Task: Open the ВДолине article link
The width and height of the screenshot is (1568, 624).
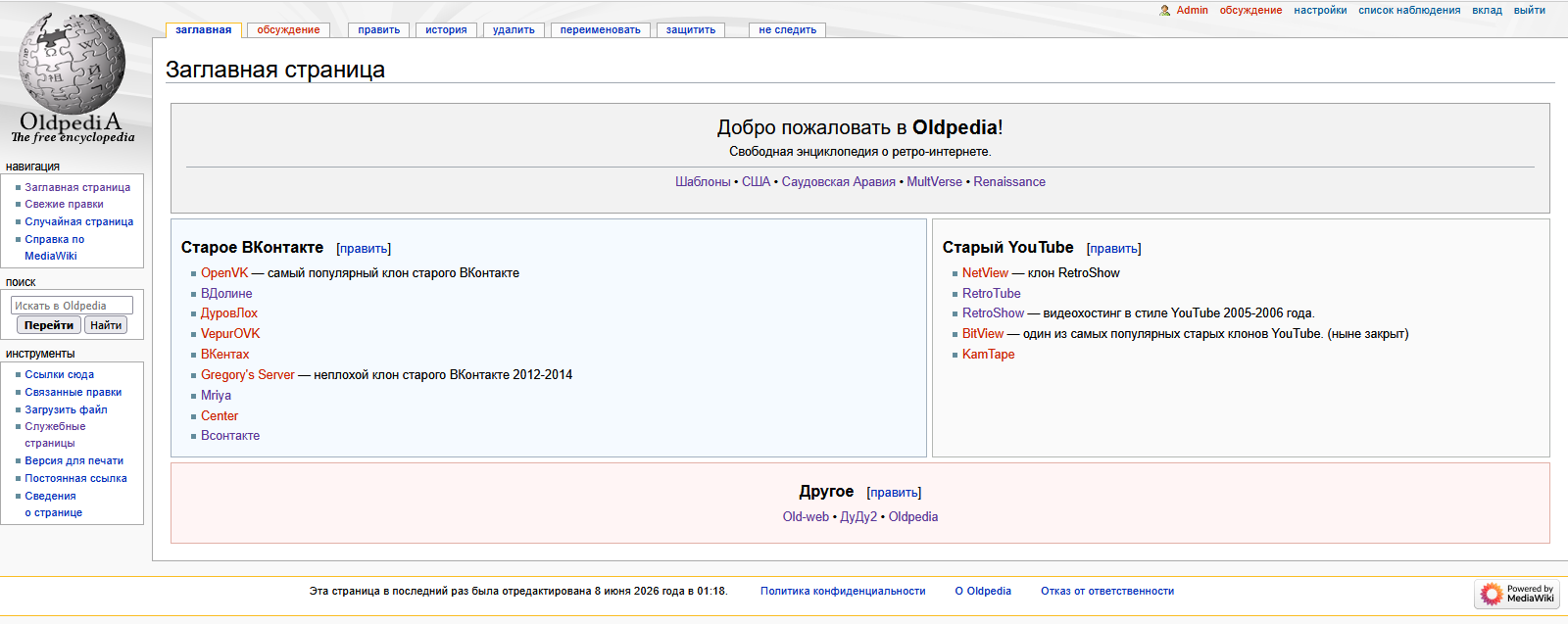Action: click(x=226, y=294)
